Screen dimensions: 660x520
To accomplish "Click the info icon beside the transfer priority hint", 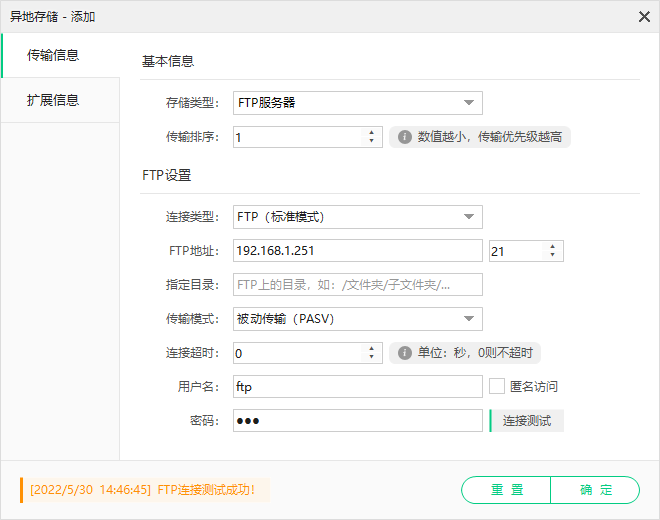I will coord(405,137).
